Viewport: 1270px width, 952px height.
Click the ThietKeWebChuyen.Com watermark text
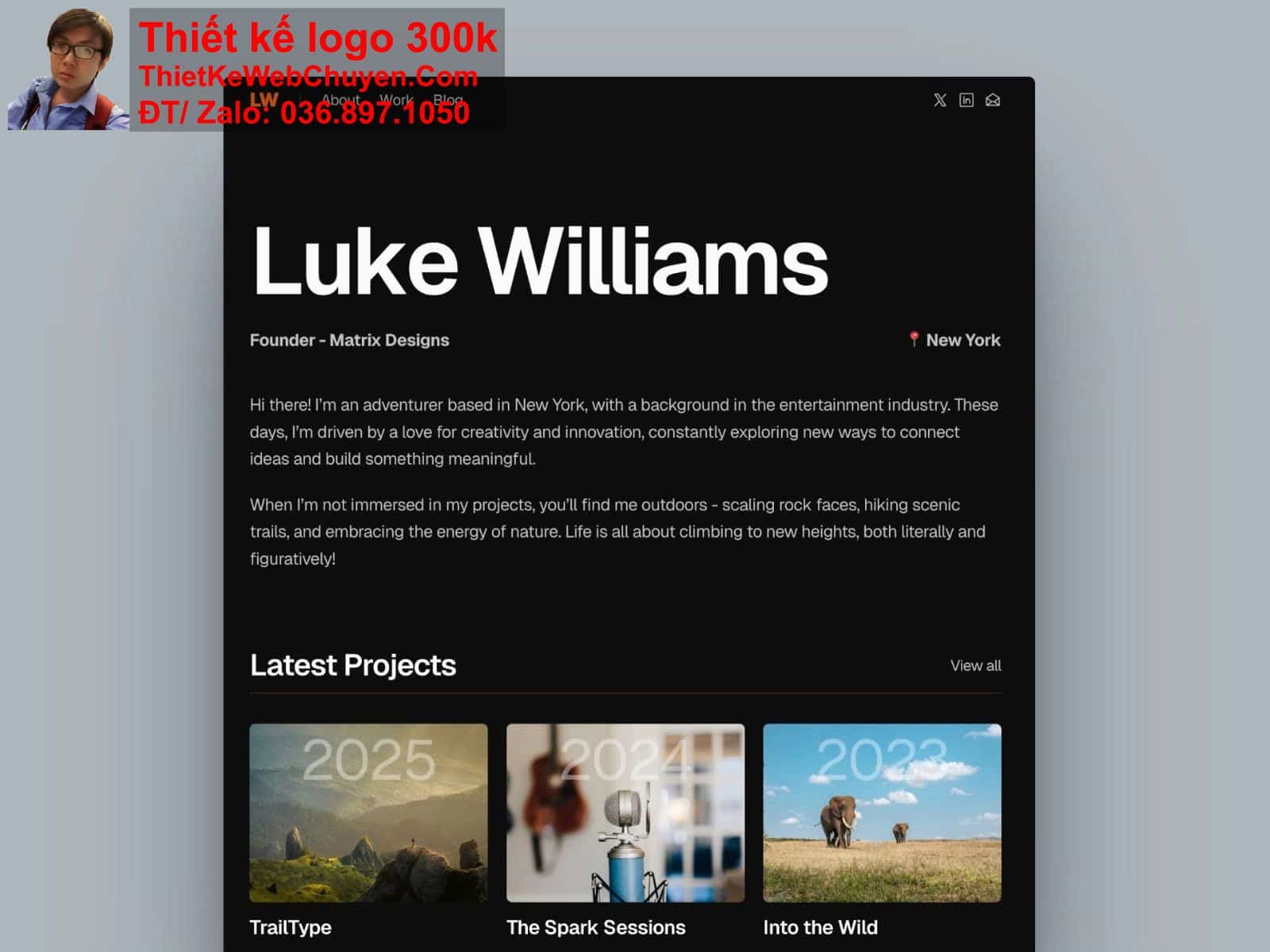(x=308, y=76)
